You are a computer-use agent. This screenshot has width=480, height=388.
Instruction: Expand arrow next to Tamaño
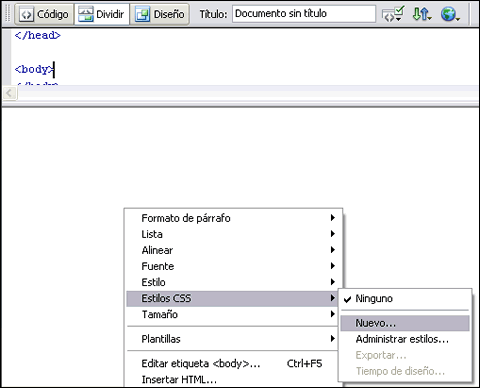click(x=332, y=314)
